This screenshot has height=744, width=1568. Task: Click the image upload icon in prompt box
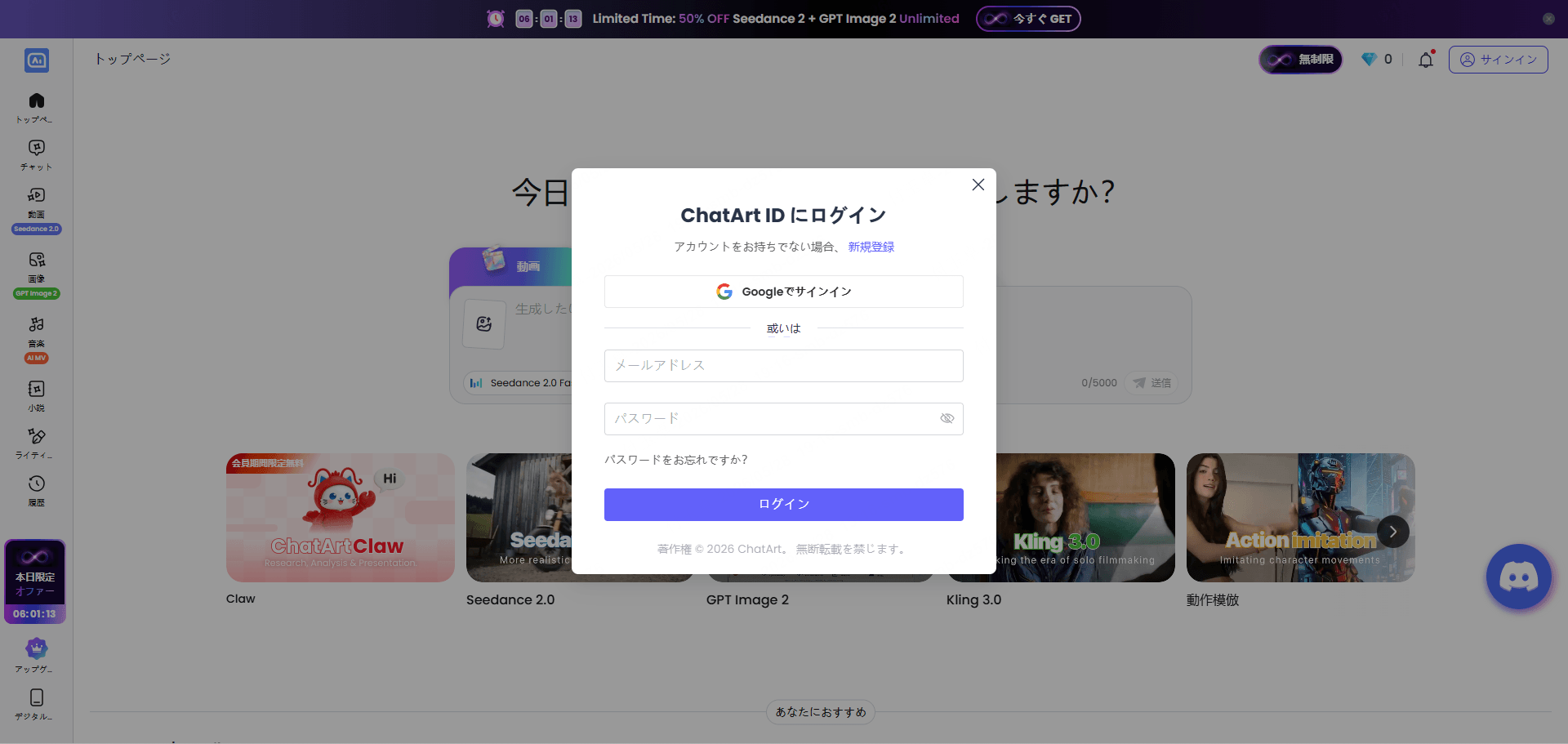[x=484, y=324]
